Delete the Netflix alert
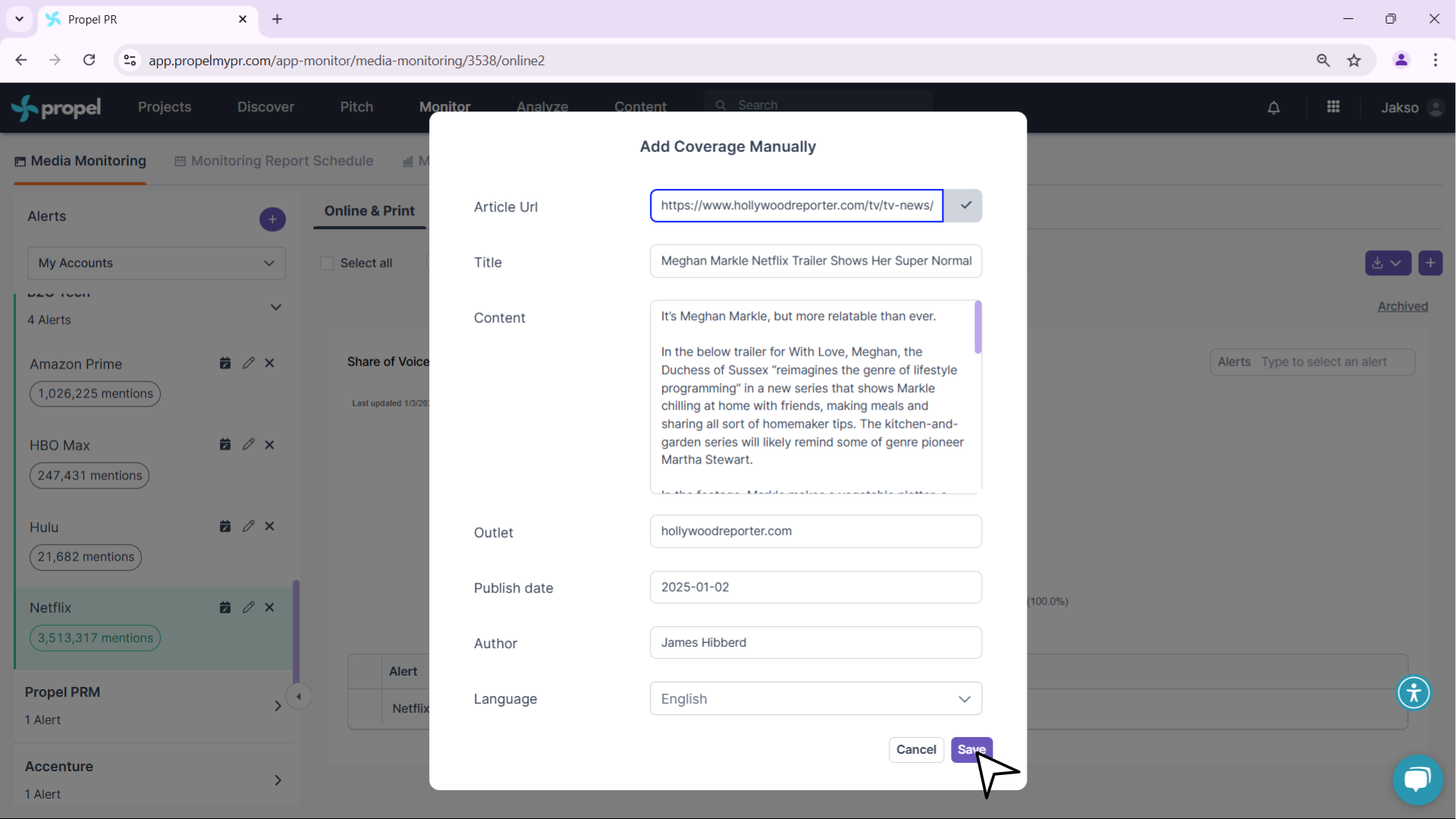This screenshot has width=1456, height=819. 269,607
